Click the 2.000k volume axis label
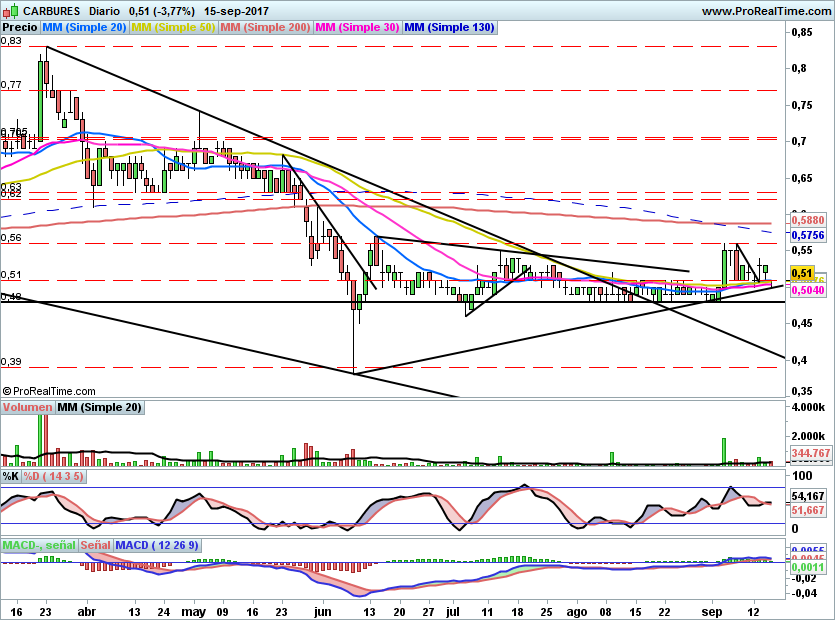 [808, 436]
